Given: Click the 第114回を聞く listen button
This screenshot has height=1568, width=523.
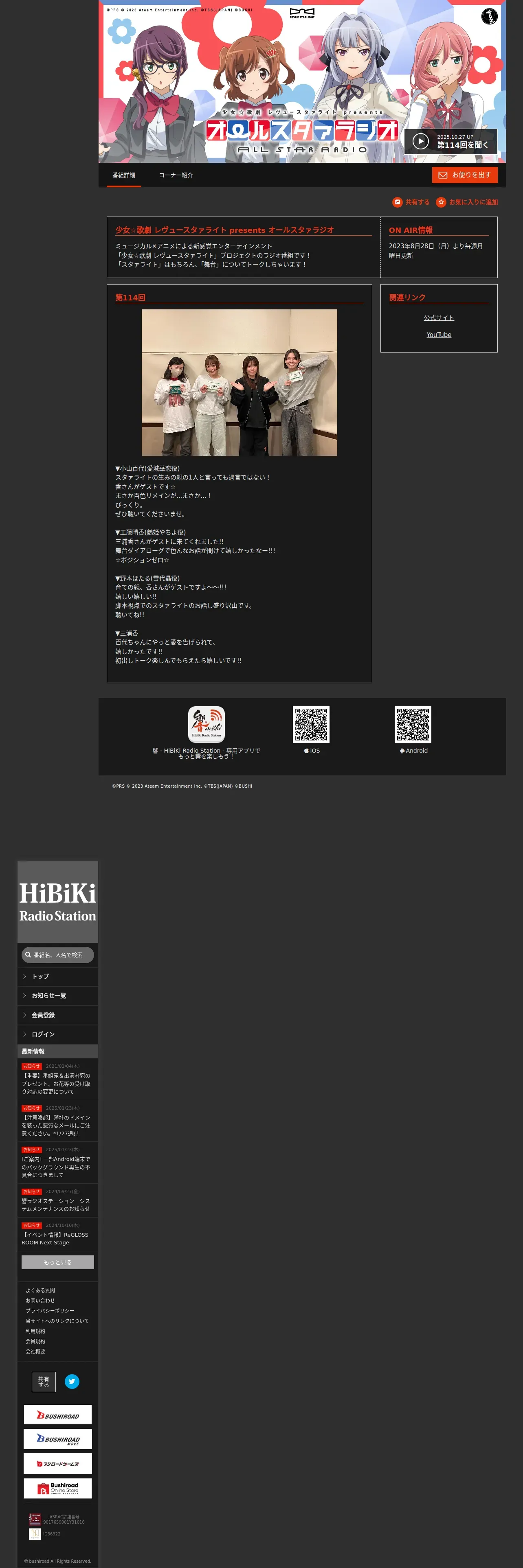Looking at the screenshot, I should pyautogui.click(x=450, y=141).
